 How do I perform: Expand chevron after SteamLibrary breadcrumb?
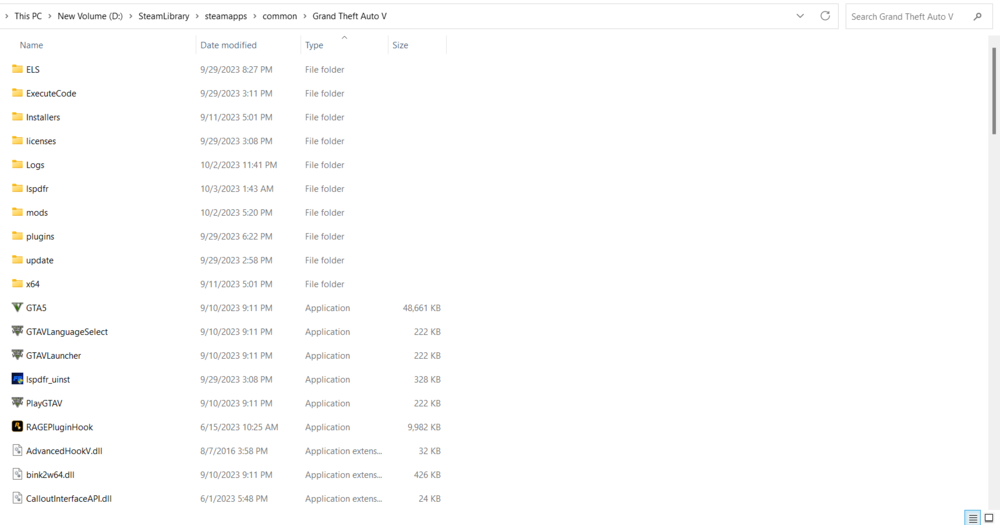pos(197,16)
